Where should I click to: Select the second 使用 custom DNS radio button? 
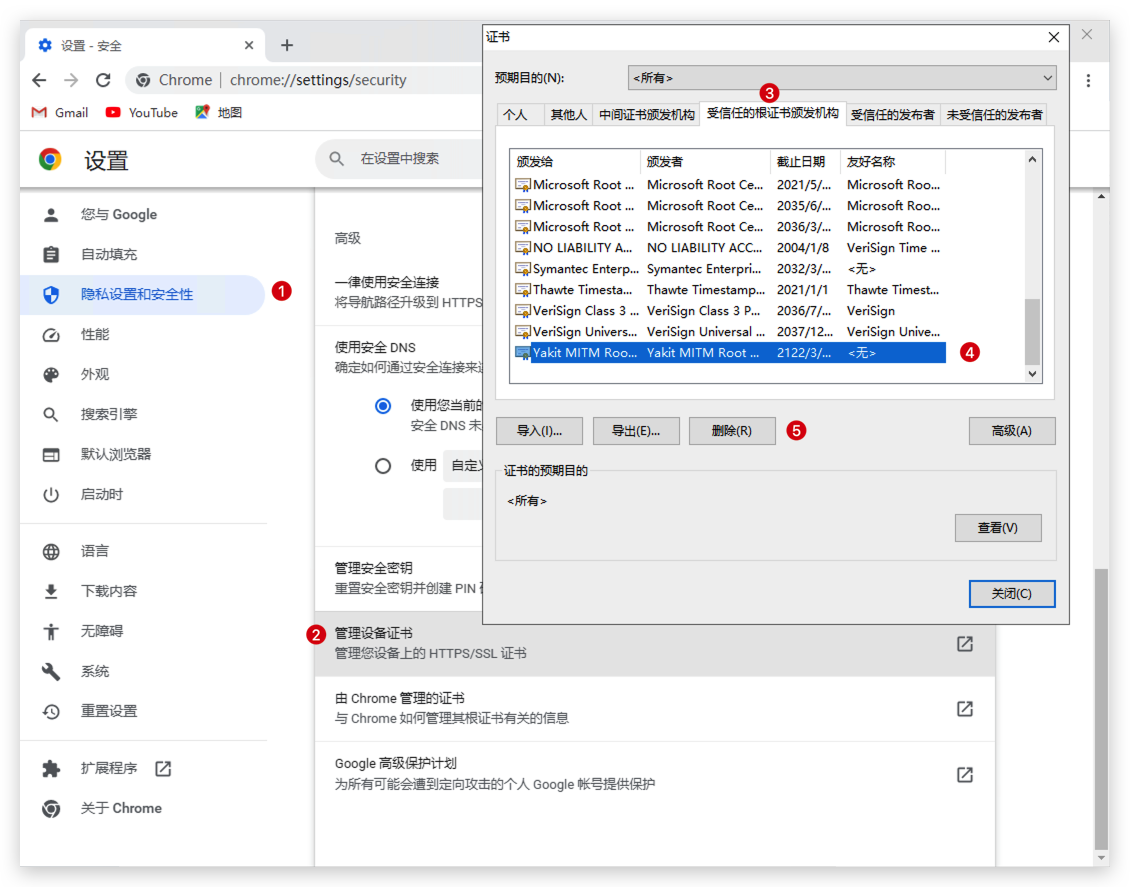(383, 465)
